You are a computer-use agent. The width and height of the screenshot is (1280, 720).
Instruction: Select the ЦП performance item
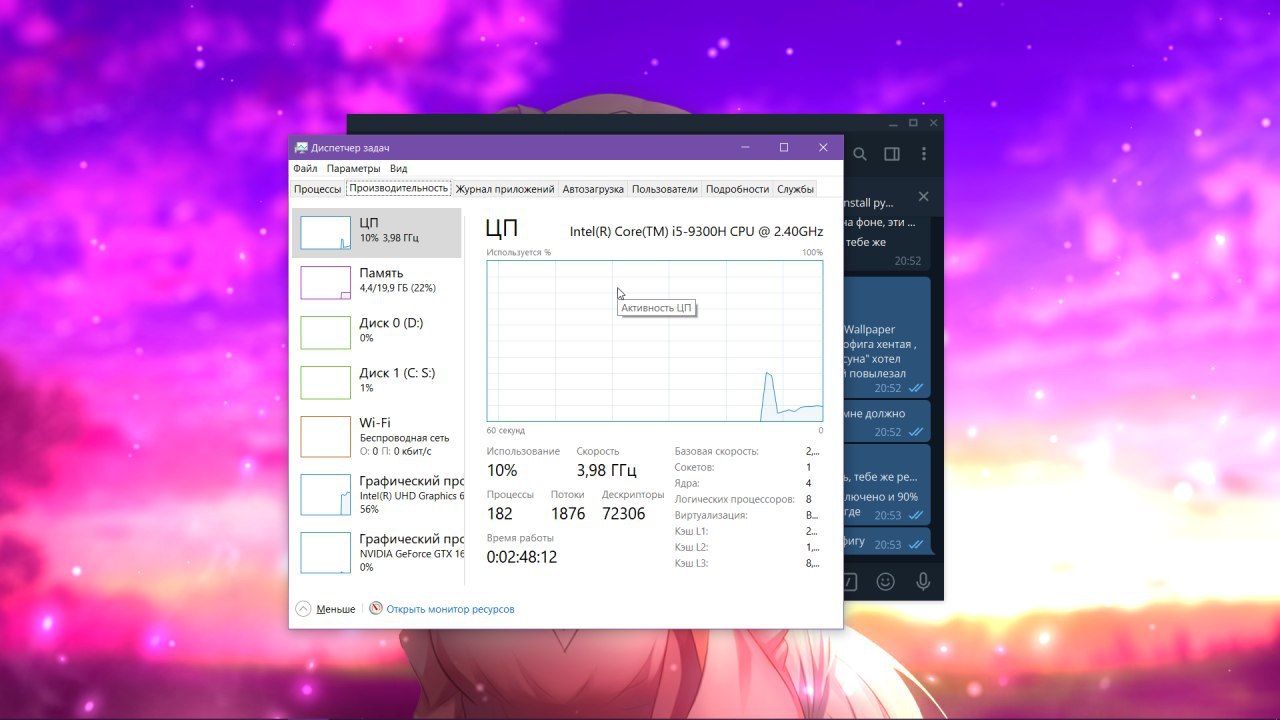[x=377, y=233]
